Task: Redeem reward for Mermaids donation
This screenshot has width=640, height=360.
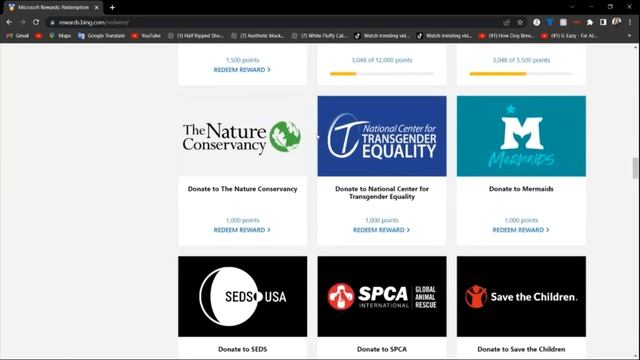Action: (x=521, y=230)
